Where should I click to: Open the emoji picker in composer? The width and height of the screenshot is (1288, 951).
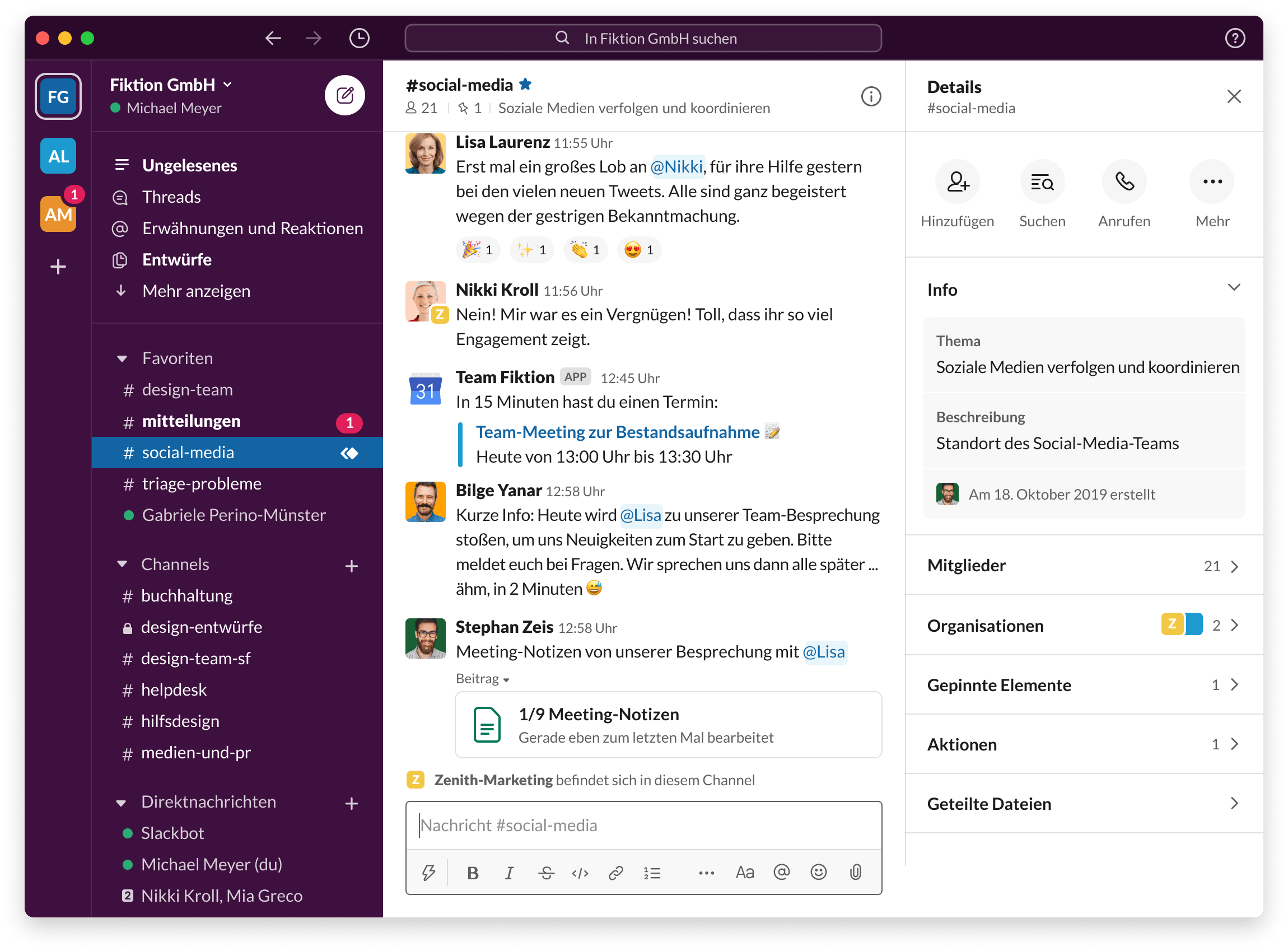click(x=818, y=873)
